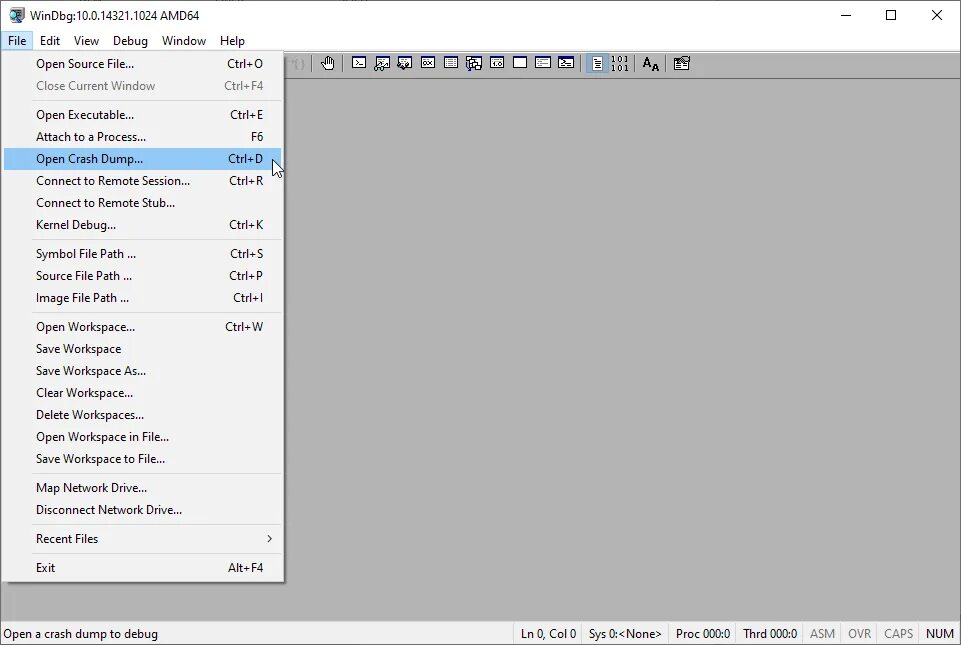This screenshot has height=645, width=961.
Task: Choose Save Workspace to File
Action: pos(142,459)
